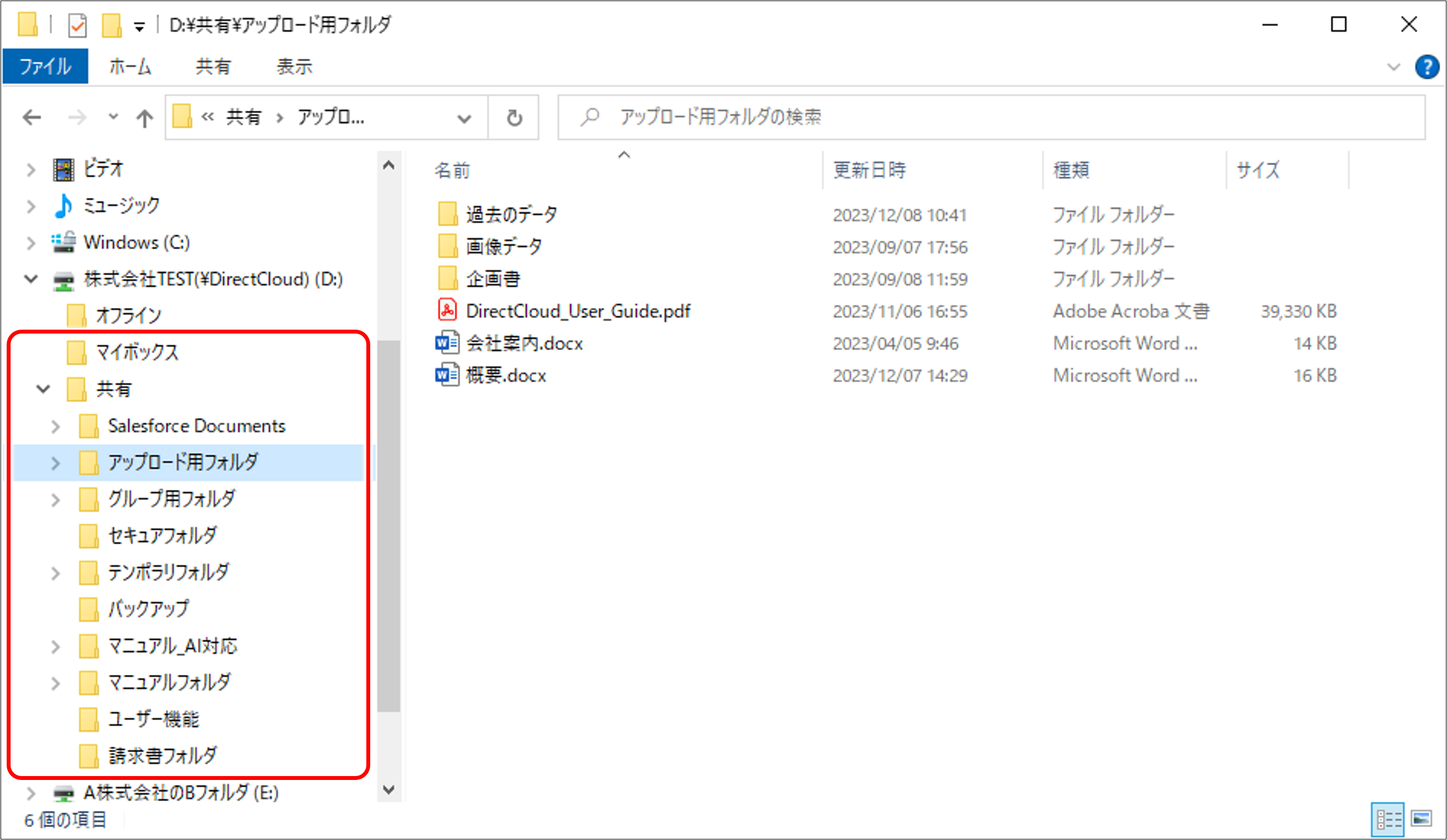
Task: Click the up-arrow to go to parent folder
Action: (x=145, y=117)
